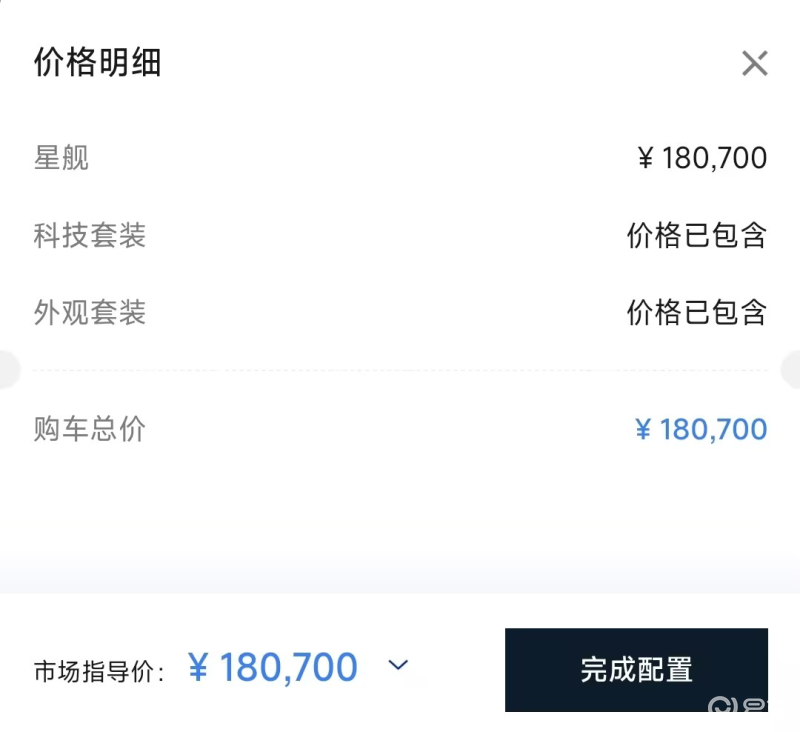
Task: Tap the large blue 市场指导价 price figure
Action: click(273, 668)
